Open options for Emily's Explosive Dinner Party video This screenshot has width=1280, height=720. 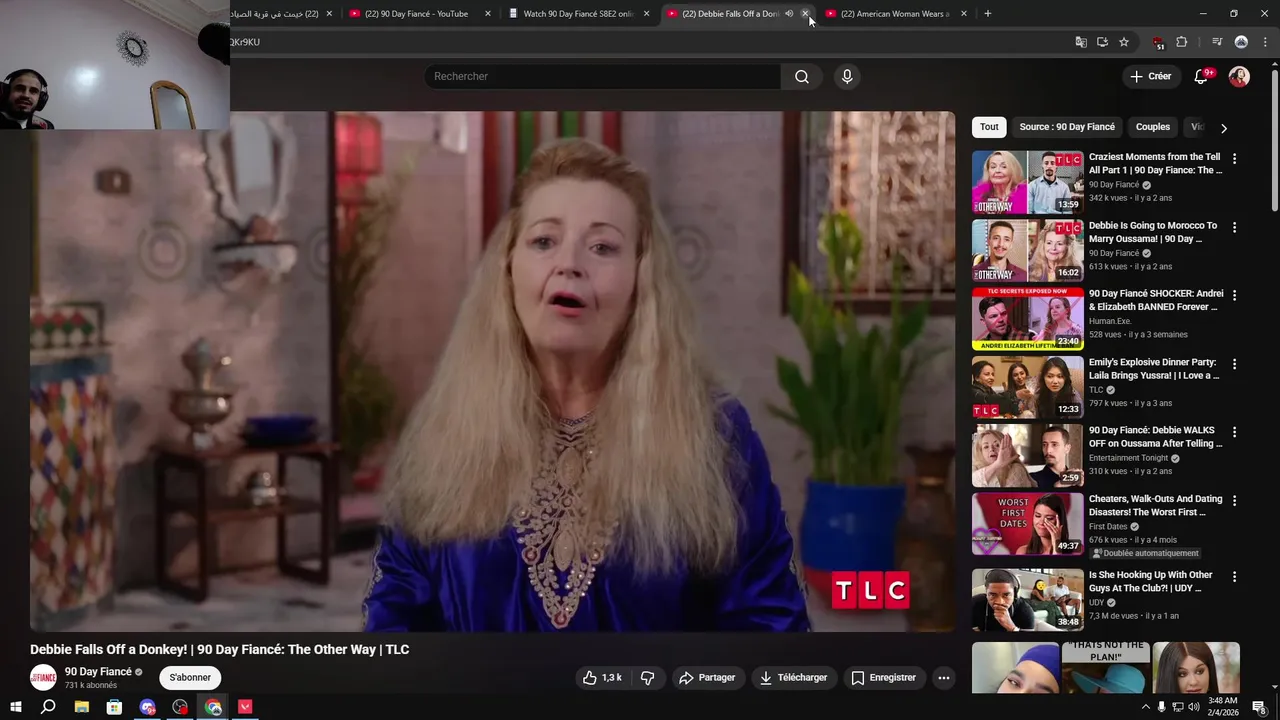click(1234, 364)
